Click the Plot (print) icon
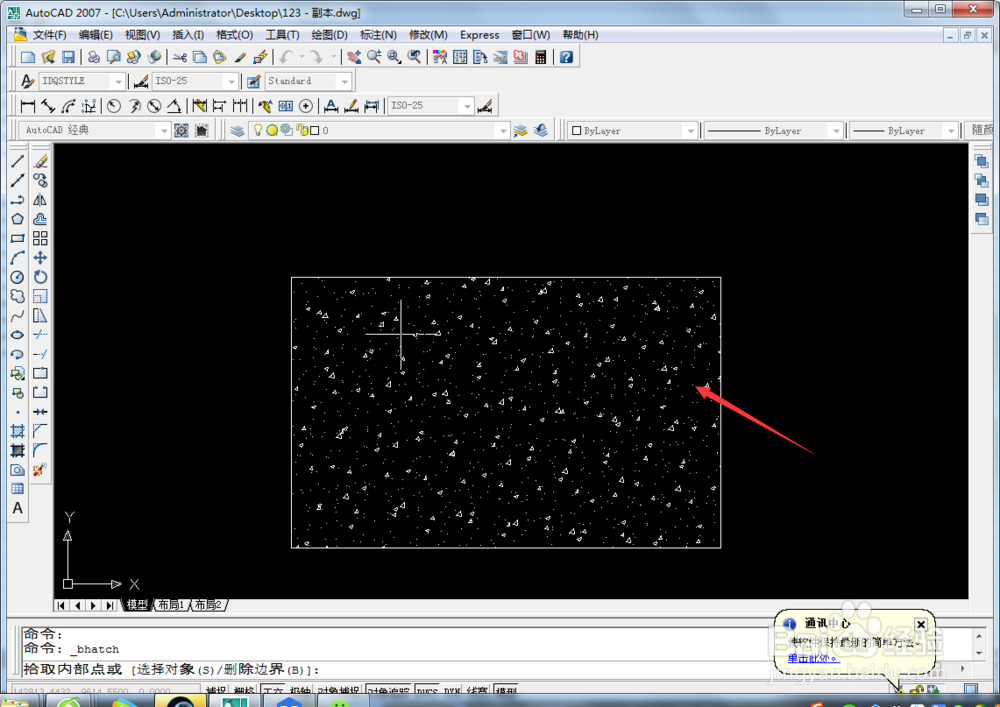 94,57
